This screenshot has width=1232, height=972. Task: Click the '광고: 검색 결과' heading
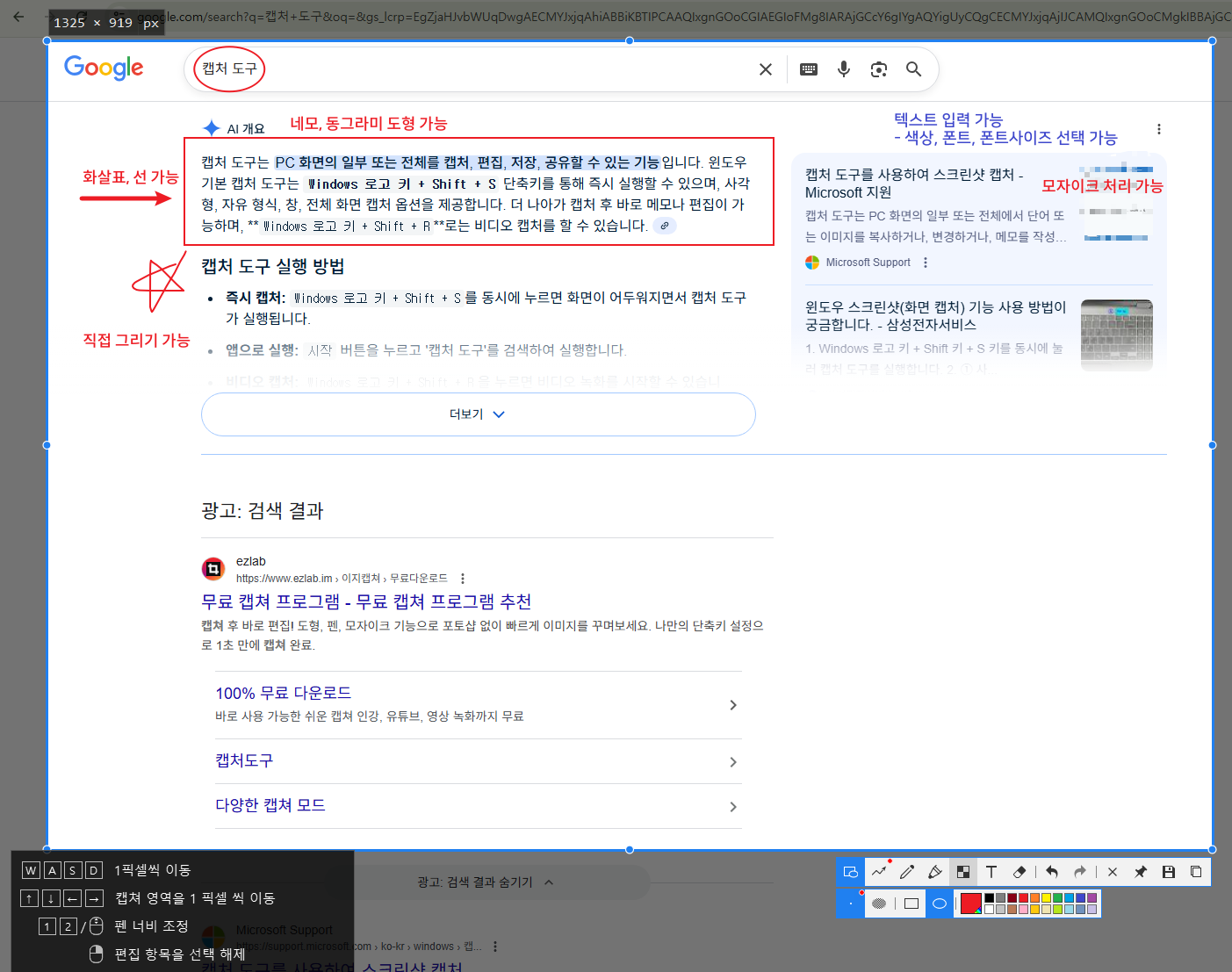tap(263, 510)
